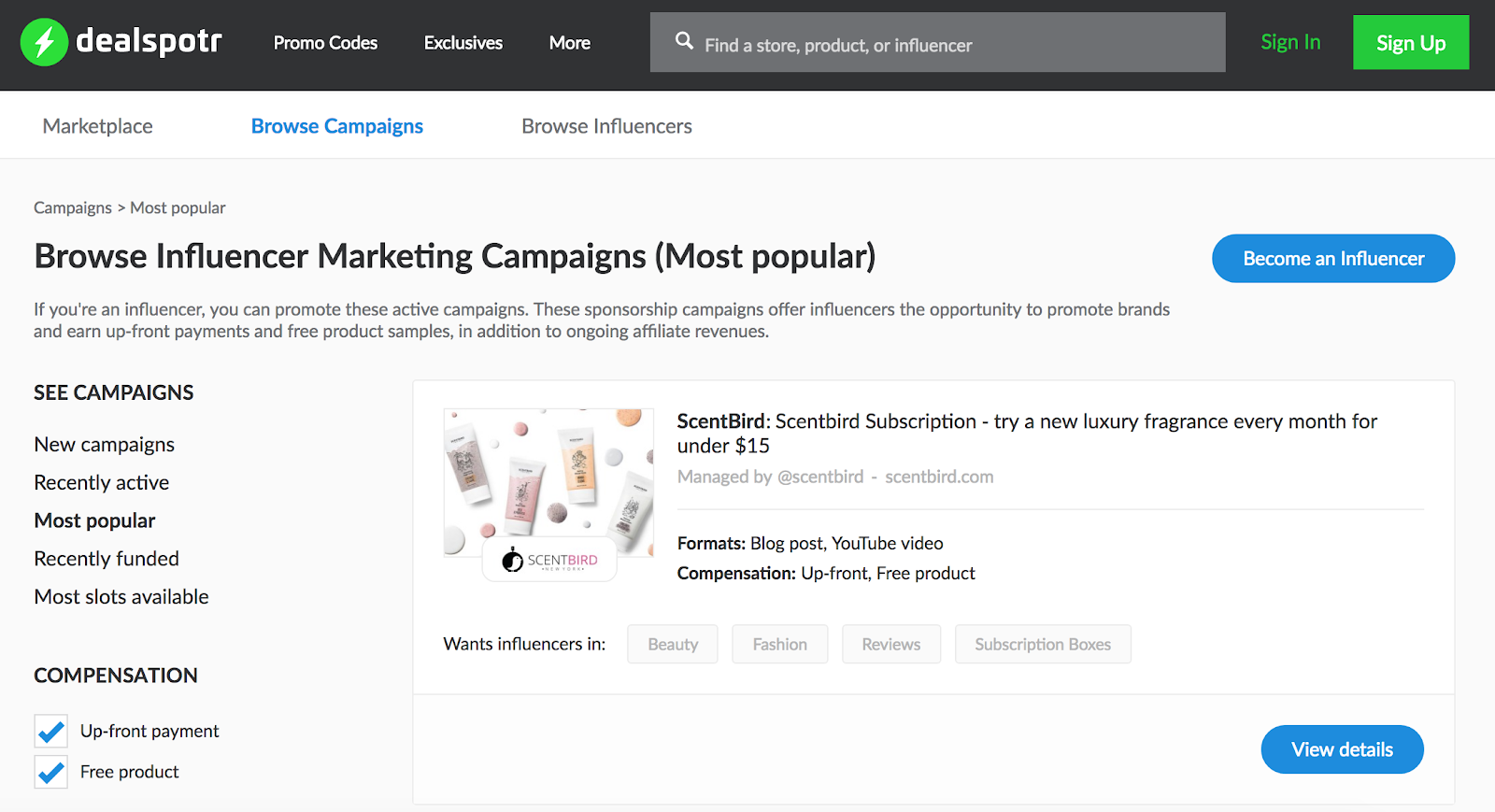Click the Campaigns breadcrumb link
Image resolution: width=1495 pixels, height=812 pixels.
coord(73,207)
